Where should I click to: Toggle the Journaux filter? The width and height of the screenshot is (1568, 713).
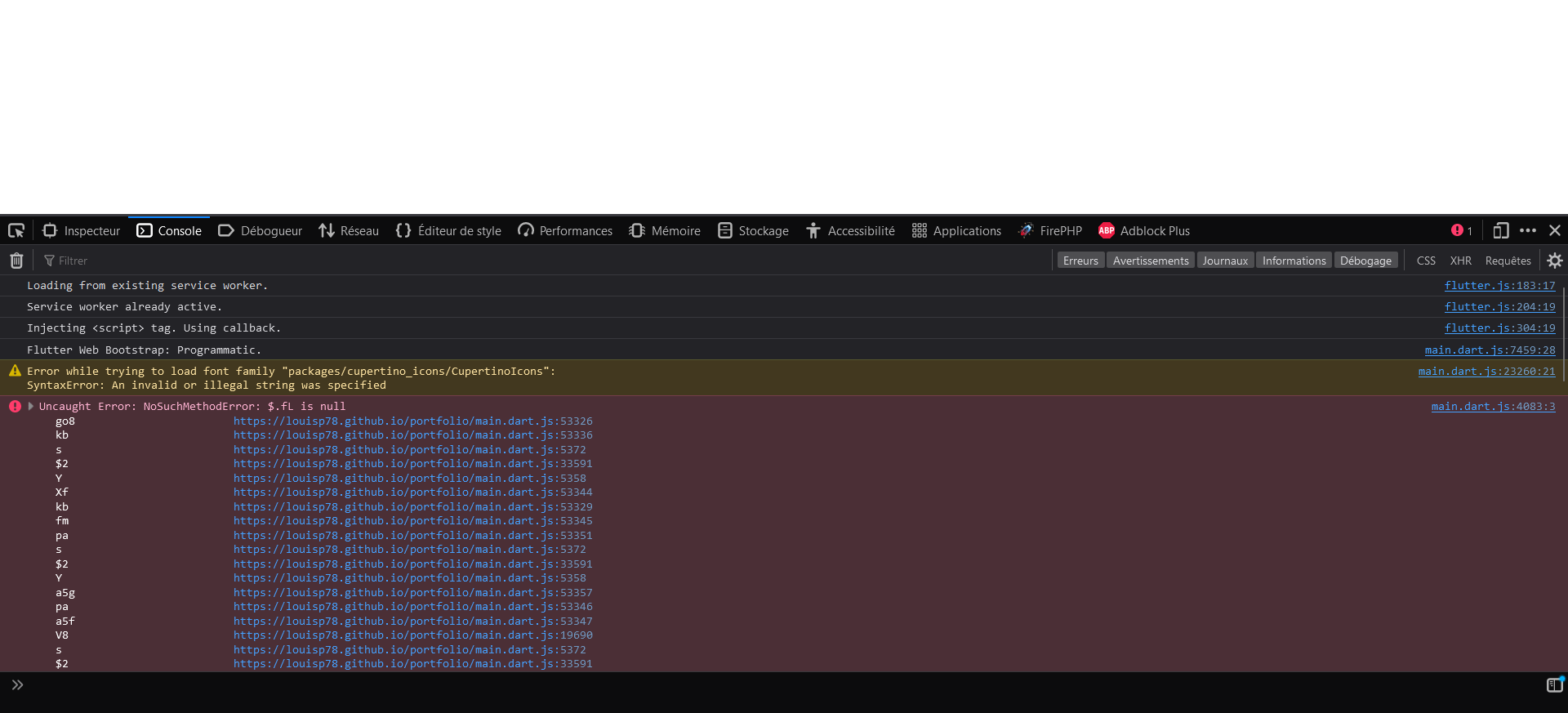pyautogui.click(x=1225, y=261)
